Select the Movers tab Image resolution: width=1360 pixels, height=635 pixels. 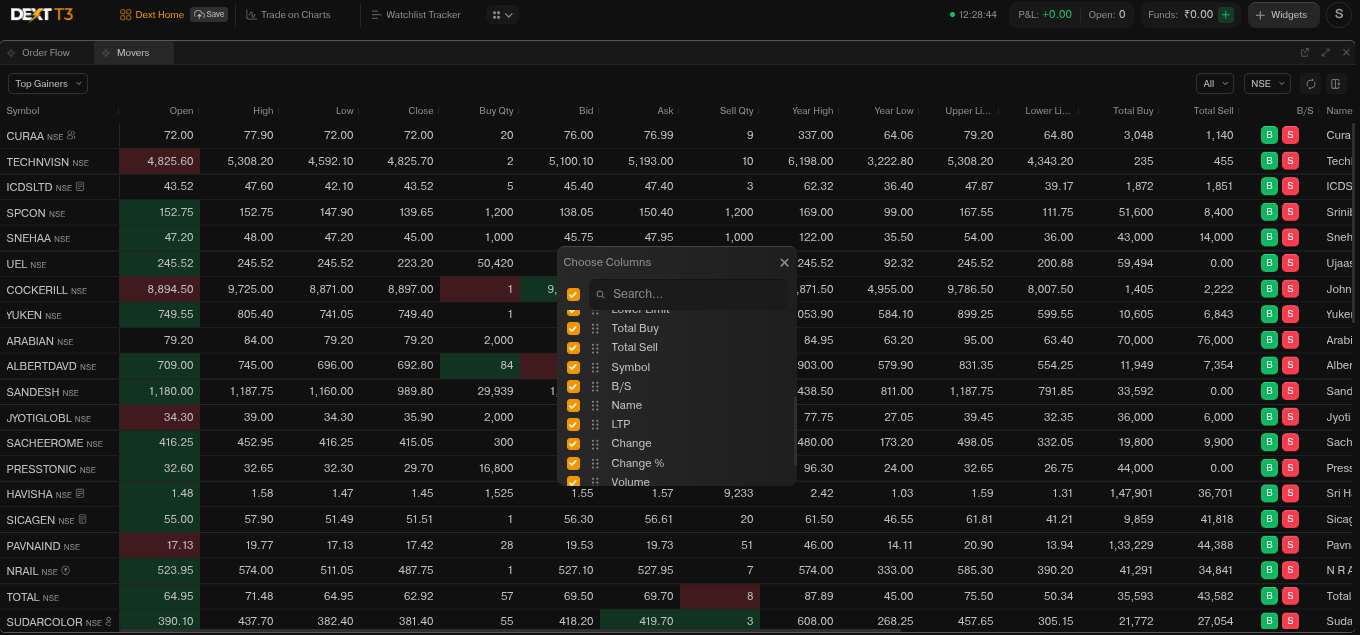click(x=134, y=52)
